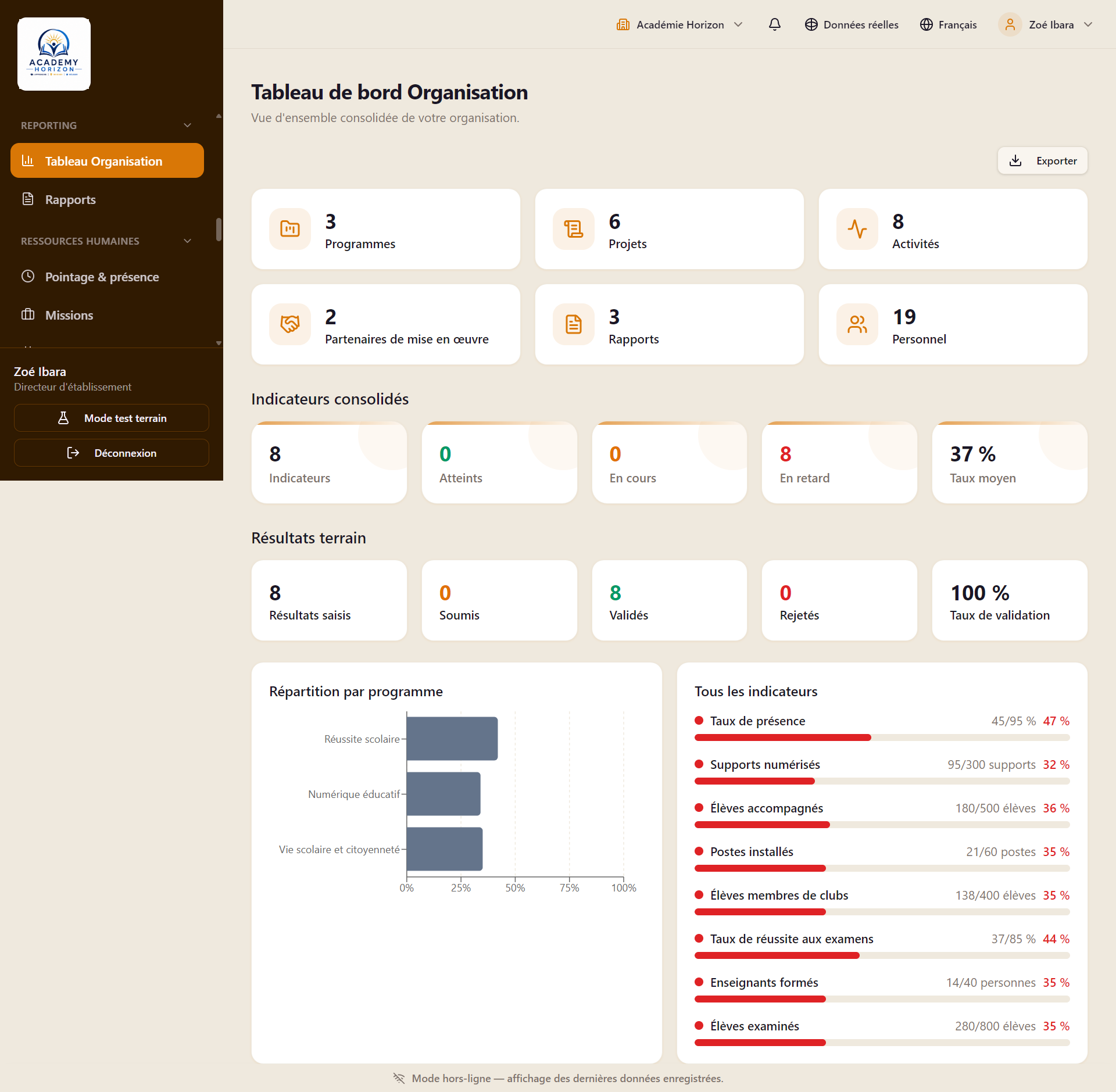
Task: Open the Élèves membres de clubs indicator
Action: pyautogui.click(x=882, y=903)
